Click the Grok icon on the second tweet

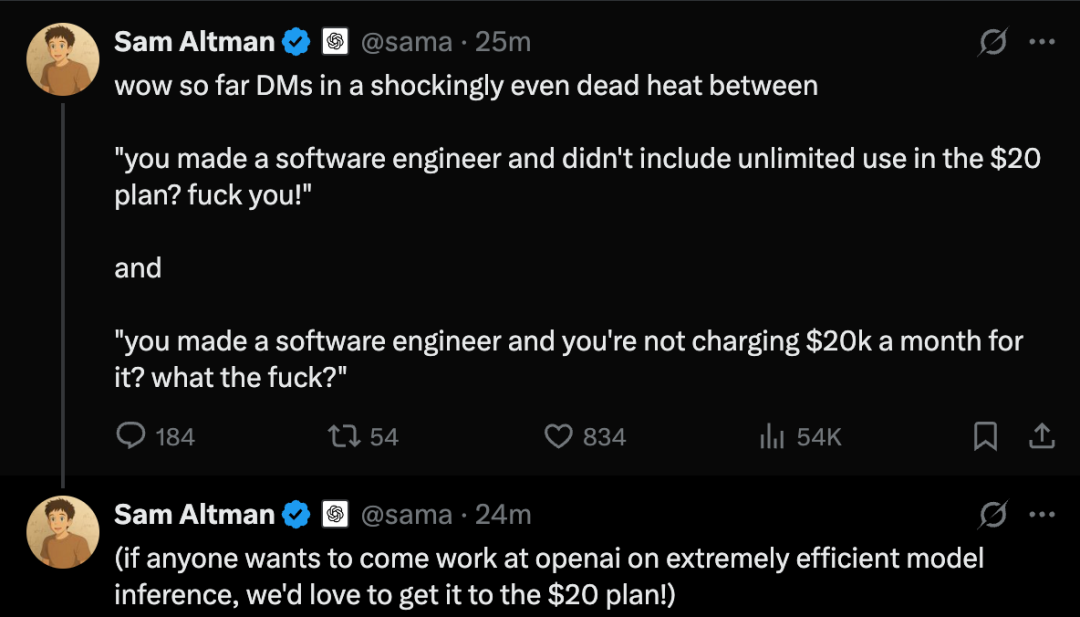click(993, 515)
